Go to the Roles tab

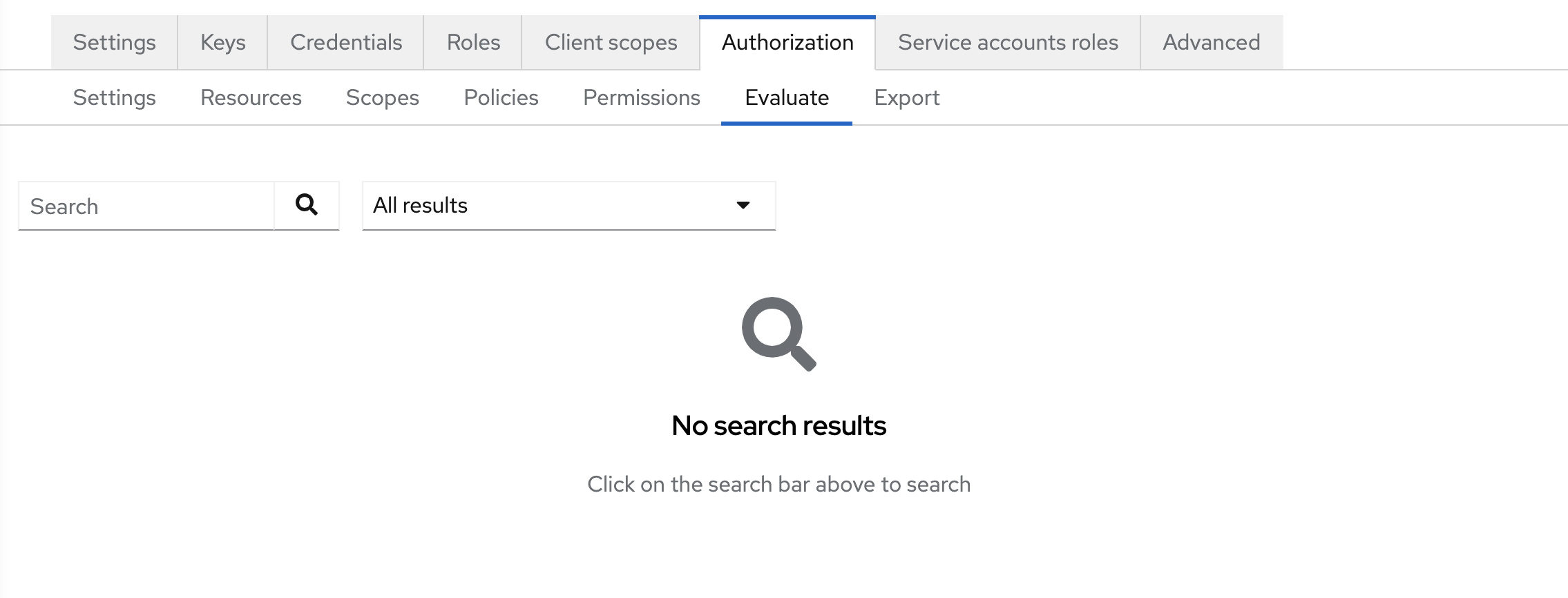coord(472,42)
